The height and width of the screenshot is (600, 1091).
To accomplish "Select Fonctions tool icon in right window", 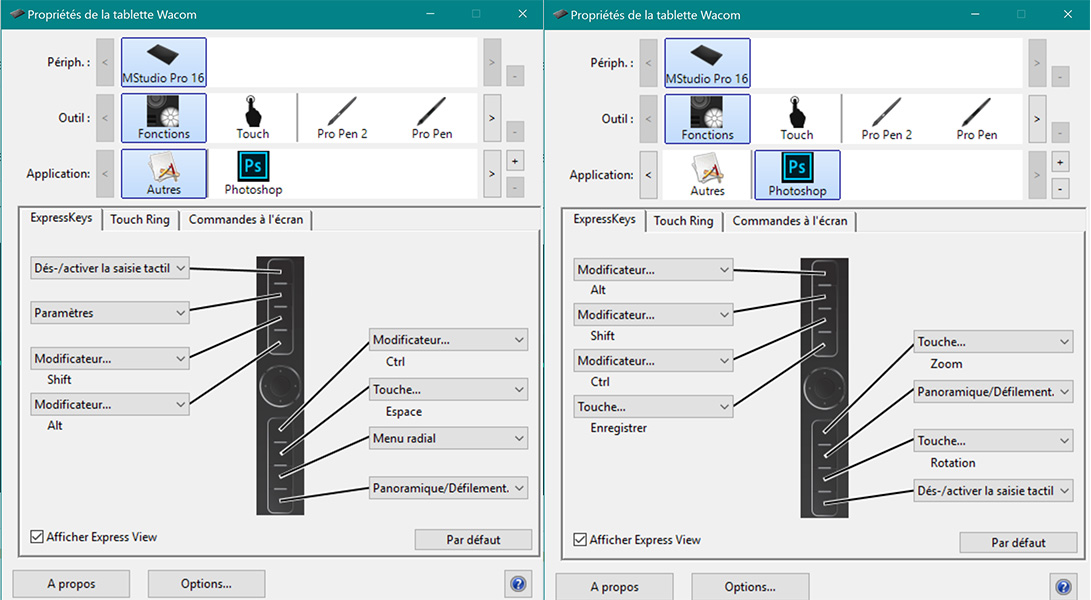I will point(707,119).
